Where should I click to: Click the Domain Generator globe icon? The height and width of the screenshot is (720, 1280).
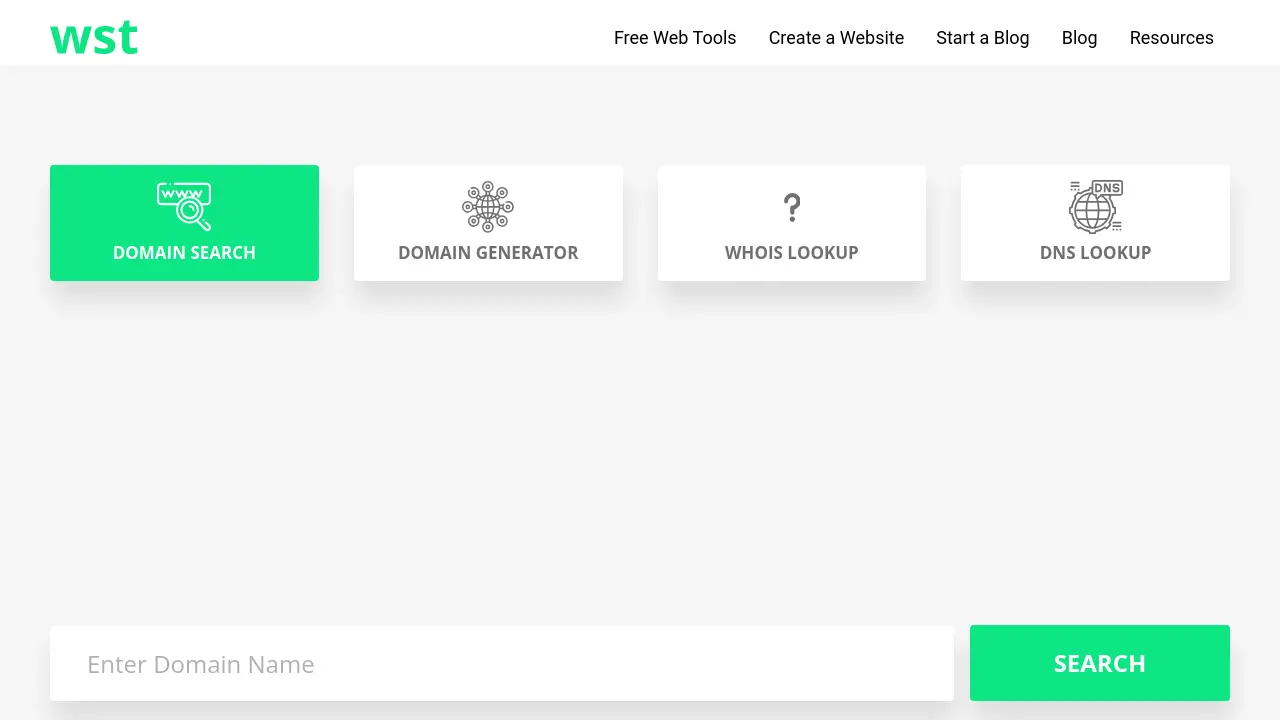pyautogui.click(x=488, y=207)
